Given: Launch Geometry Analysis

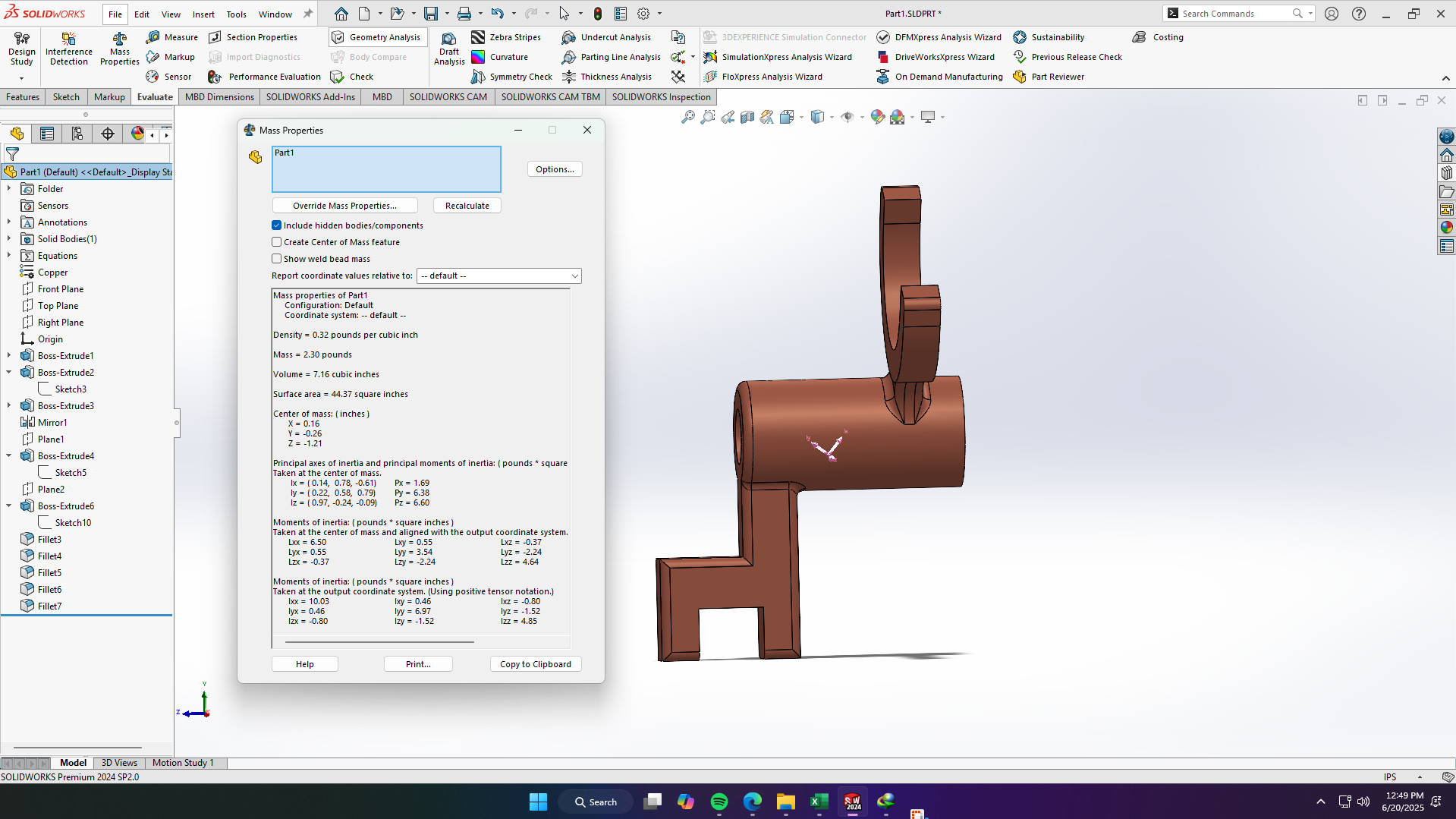Looking at the screenshot, I should click(x=376, y=37).
